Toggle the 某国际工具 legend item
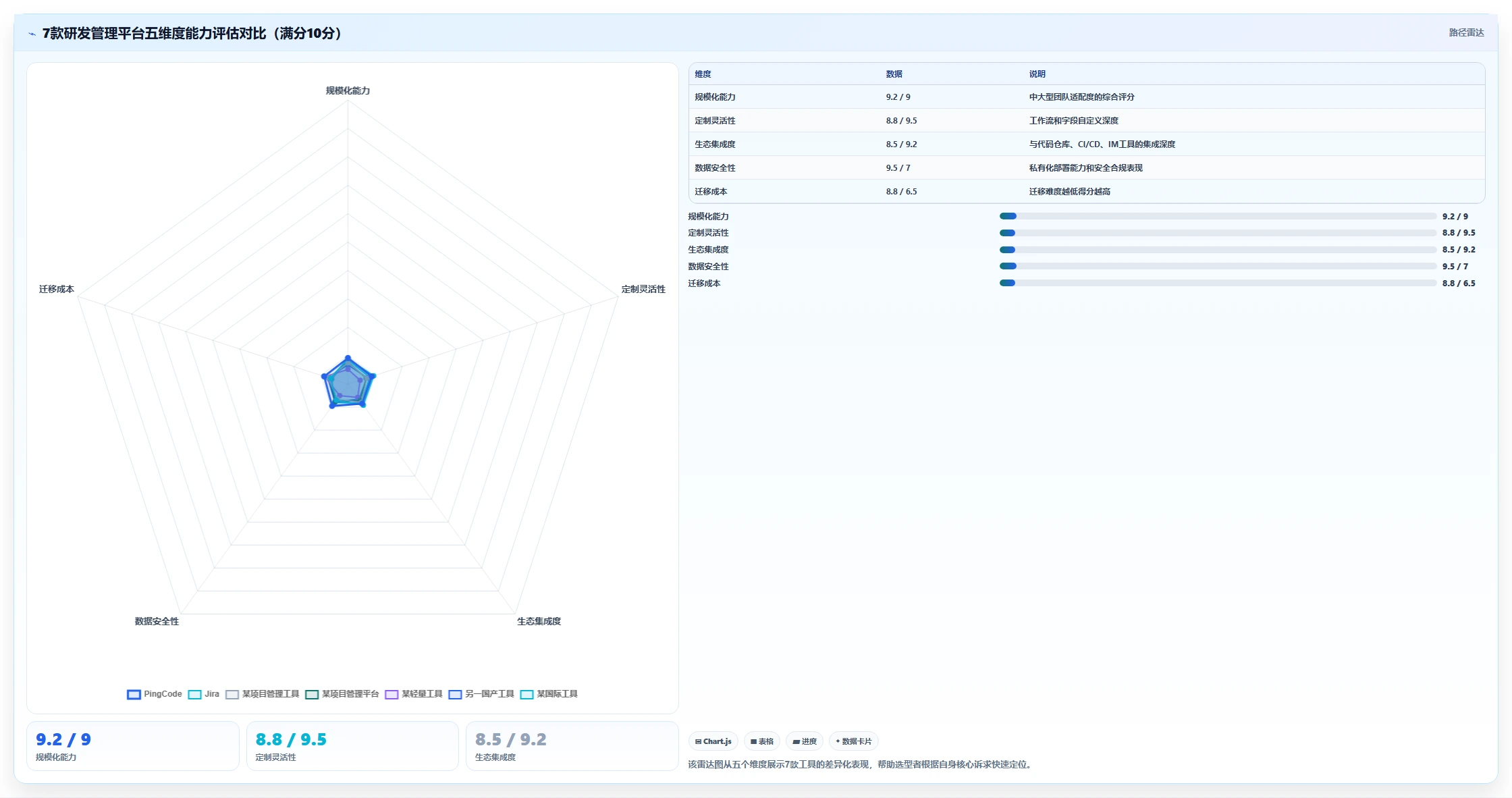 [549, 694]
